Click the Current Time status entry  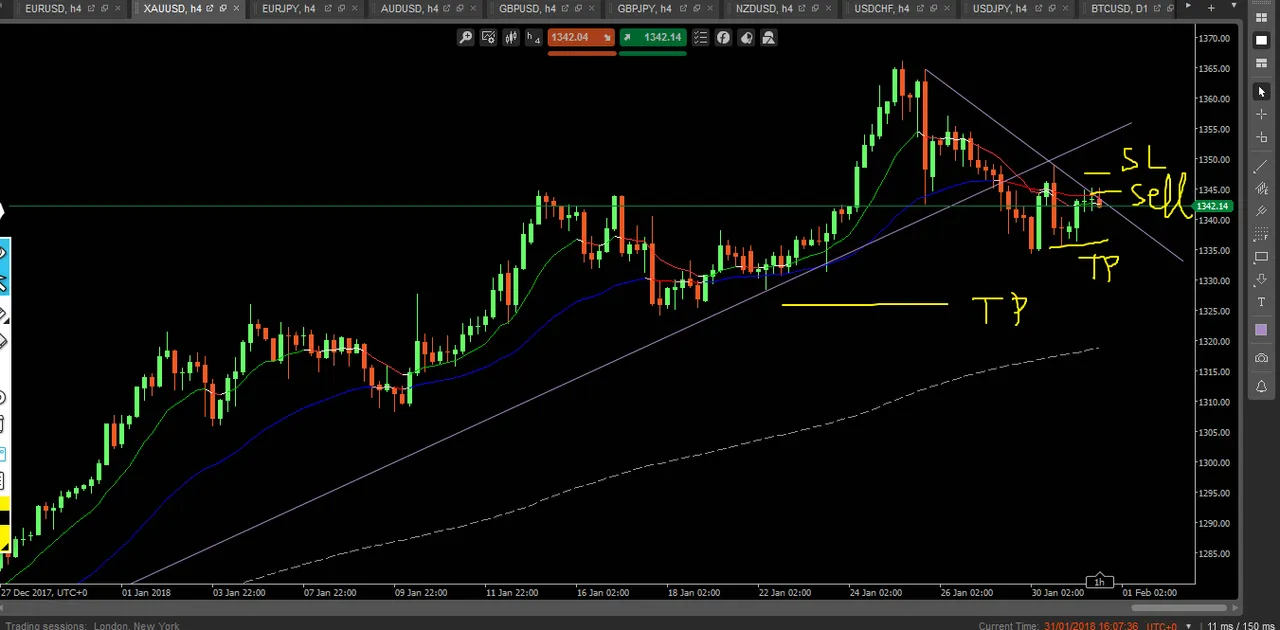coord(1078,626)
